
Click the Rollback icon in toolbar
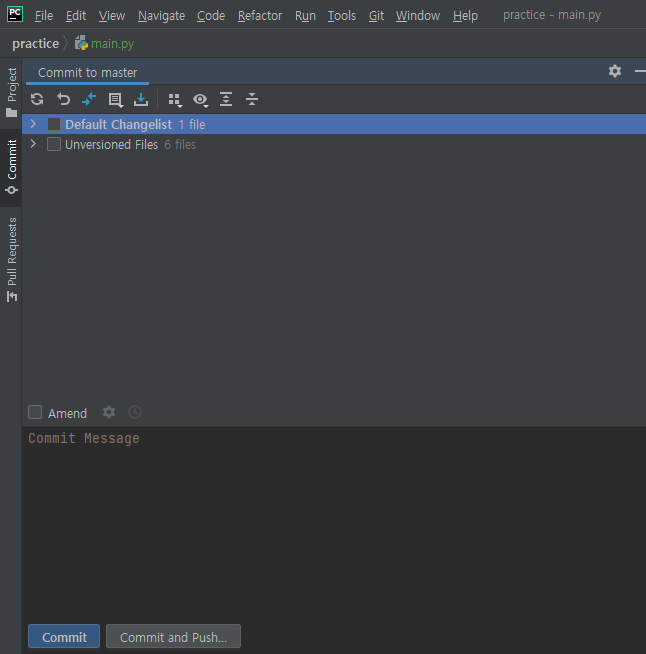[x=63, y=99]
